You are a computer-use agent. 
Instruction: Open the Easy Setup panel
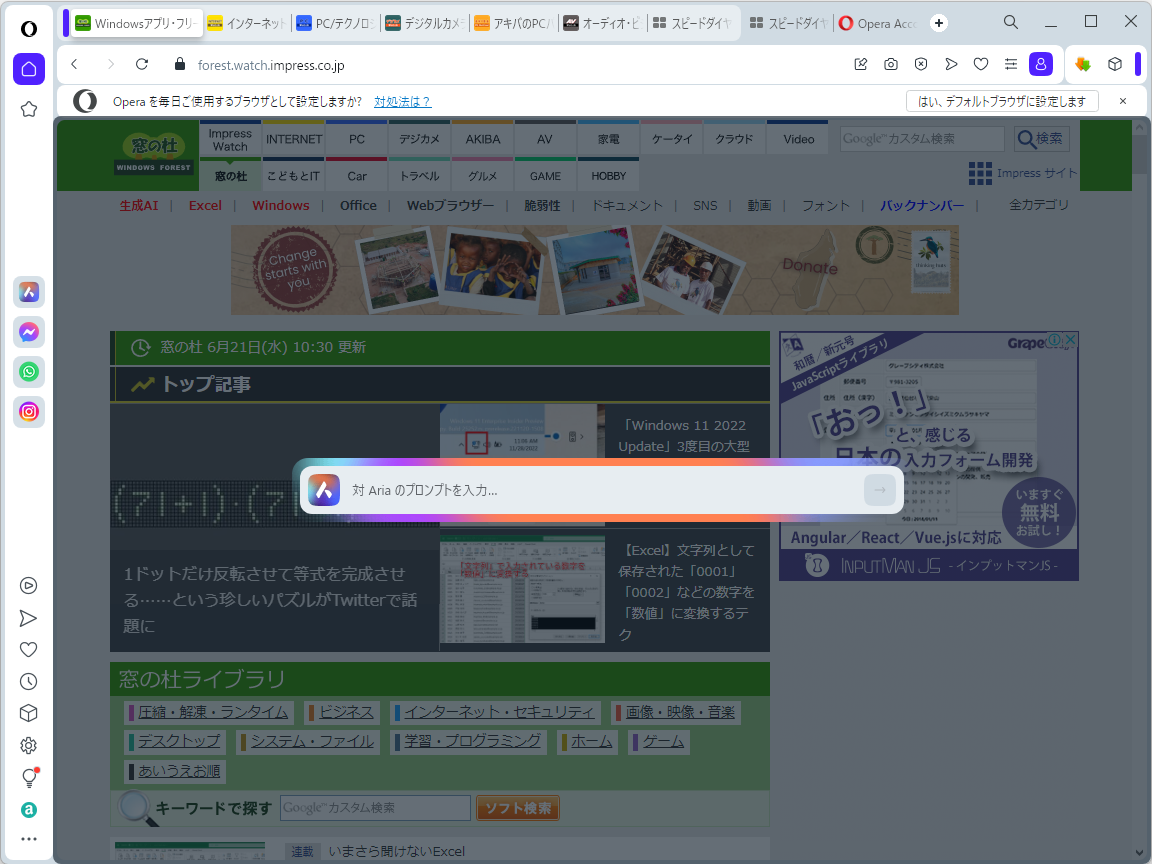pos(1011,63)
